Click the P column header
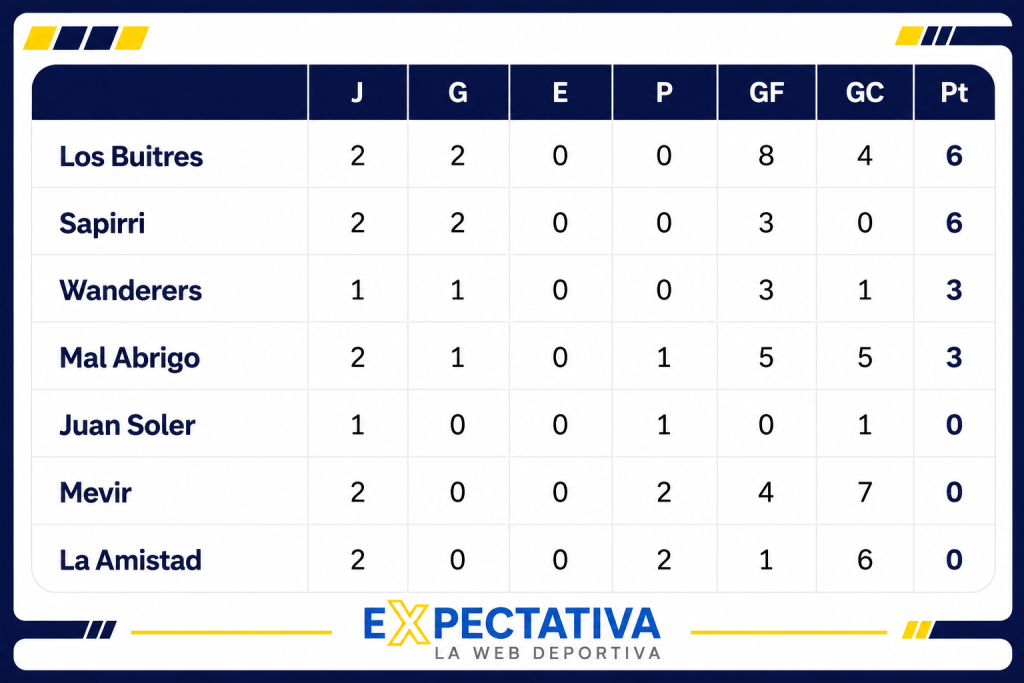 (664, 92)
